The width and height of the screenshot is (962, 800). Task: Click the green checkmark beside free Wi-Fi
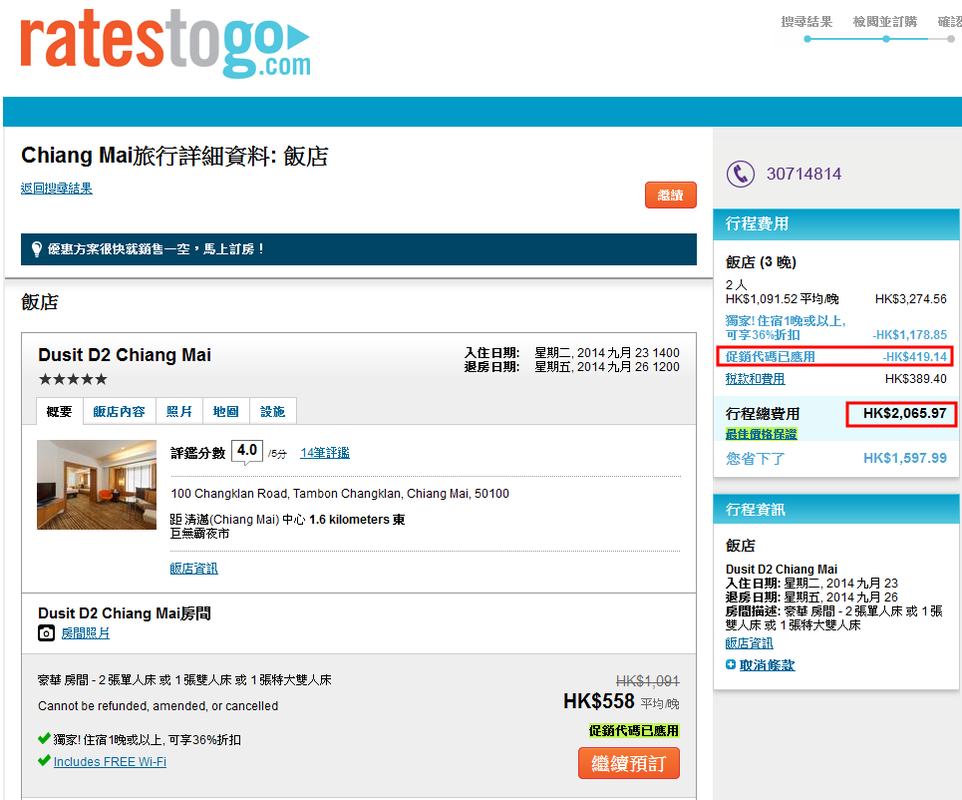tap(44, 761)
